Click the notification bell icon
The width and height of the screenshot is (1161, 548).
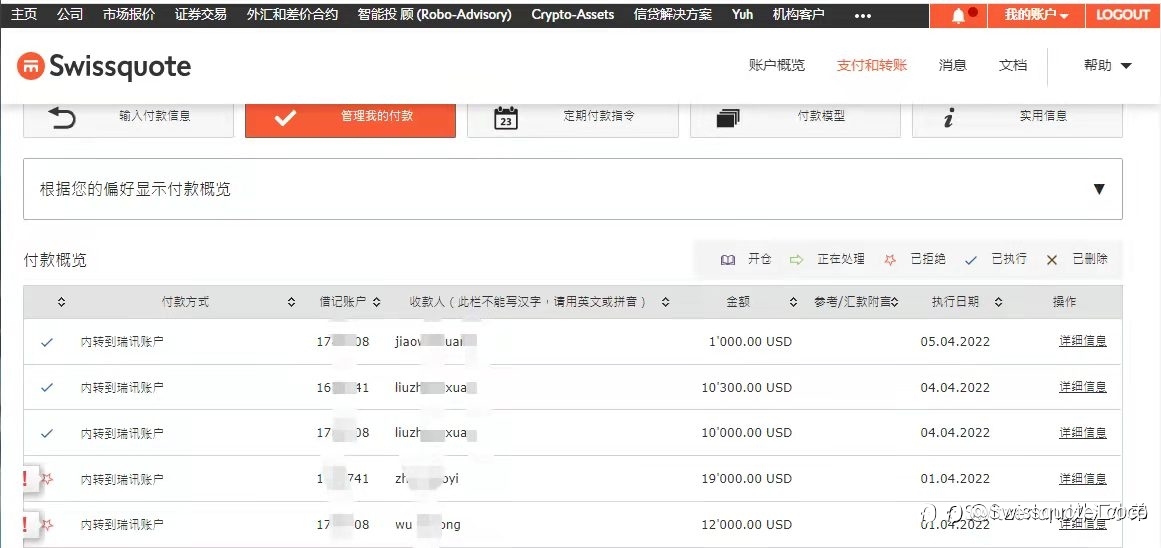click(x=958, y=16)
